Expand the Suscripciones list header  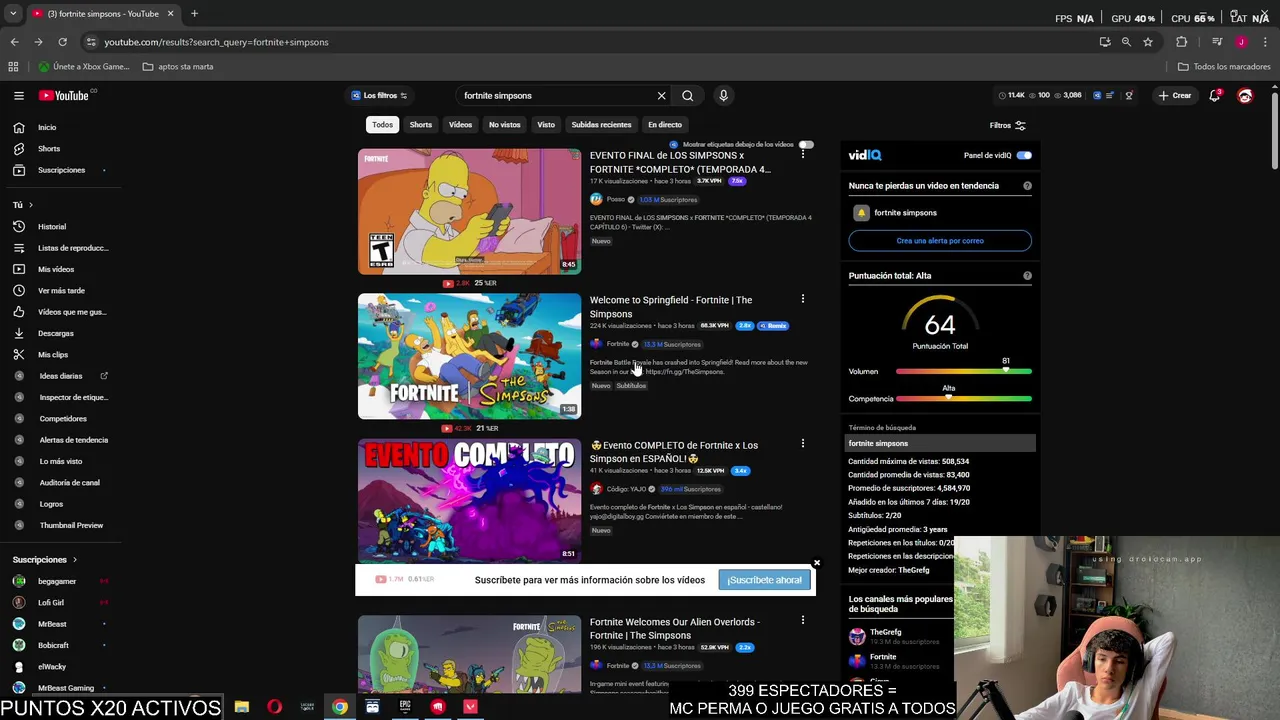click(x=45, y=560)
